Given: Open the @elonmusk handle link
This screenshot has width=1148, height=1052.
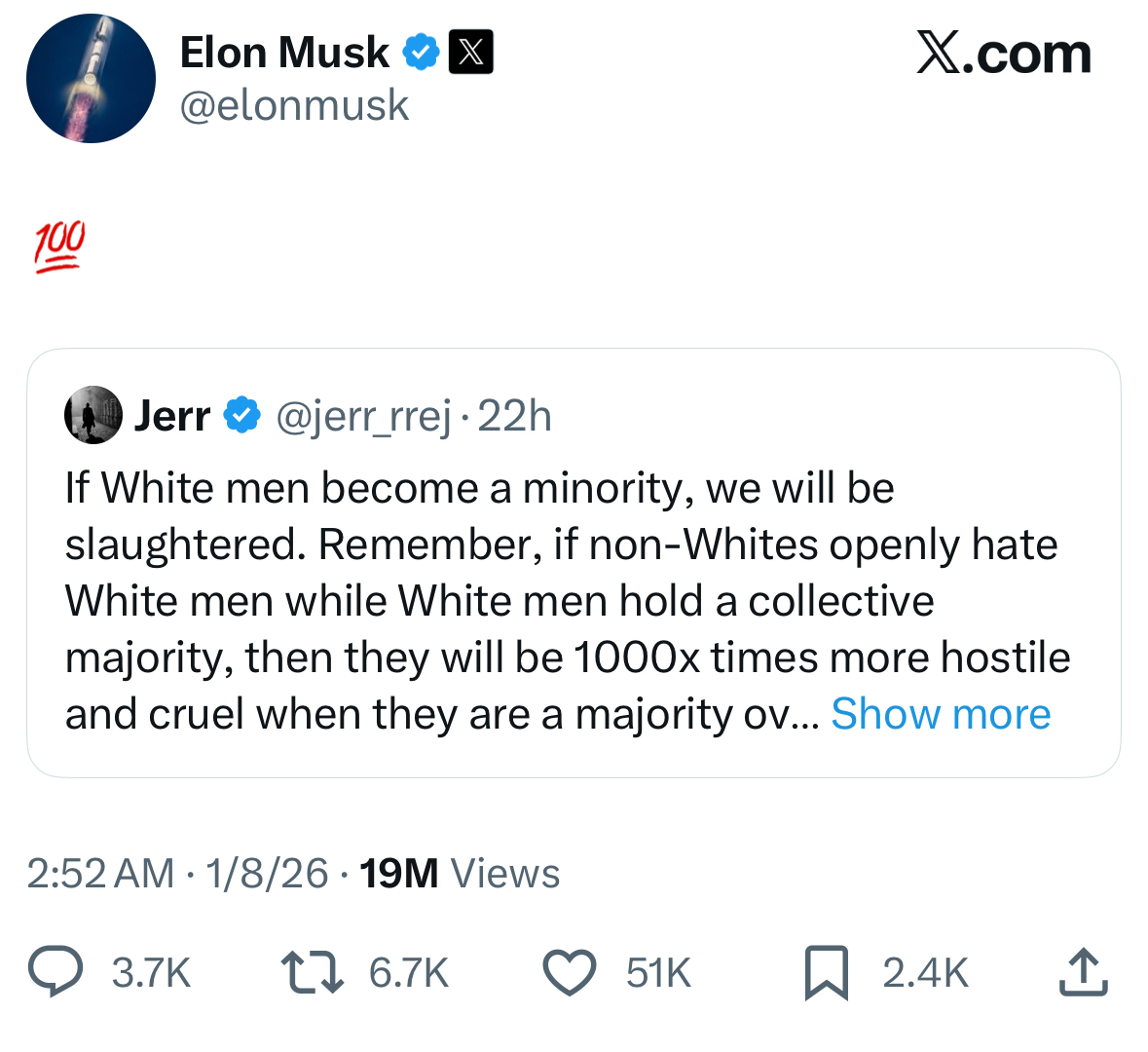Looking at the screenshot, I should (x=294, y=105).
